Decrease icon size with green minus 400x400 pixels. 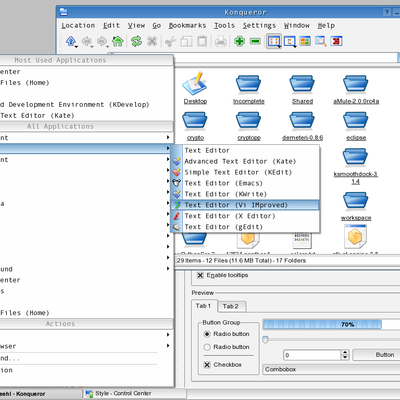(x=255, y=41)
